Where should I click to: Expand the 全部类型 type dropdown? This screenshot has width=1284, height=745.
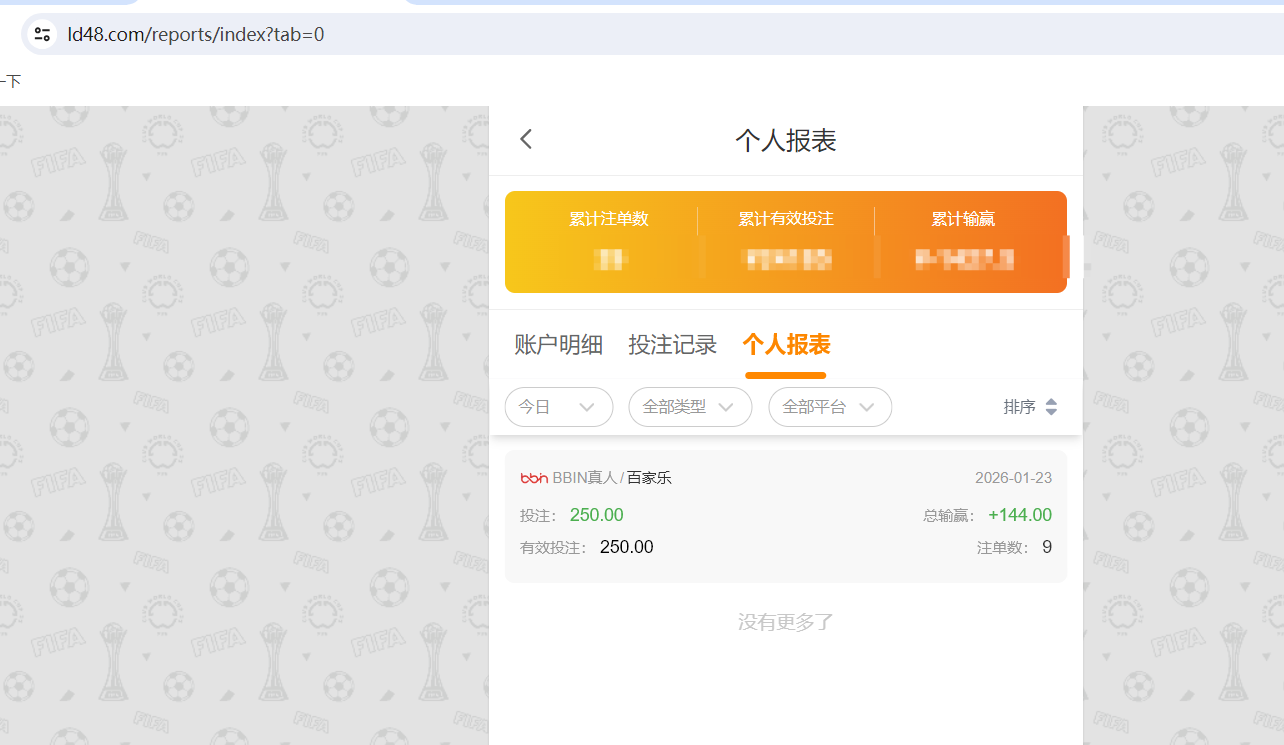coord(690,407)
